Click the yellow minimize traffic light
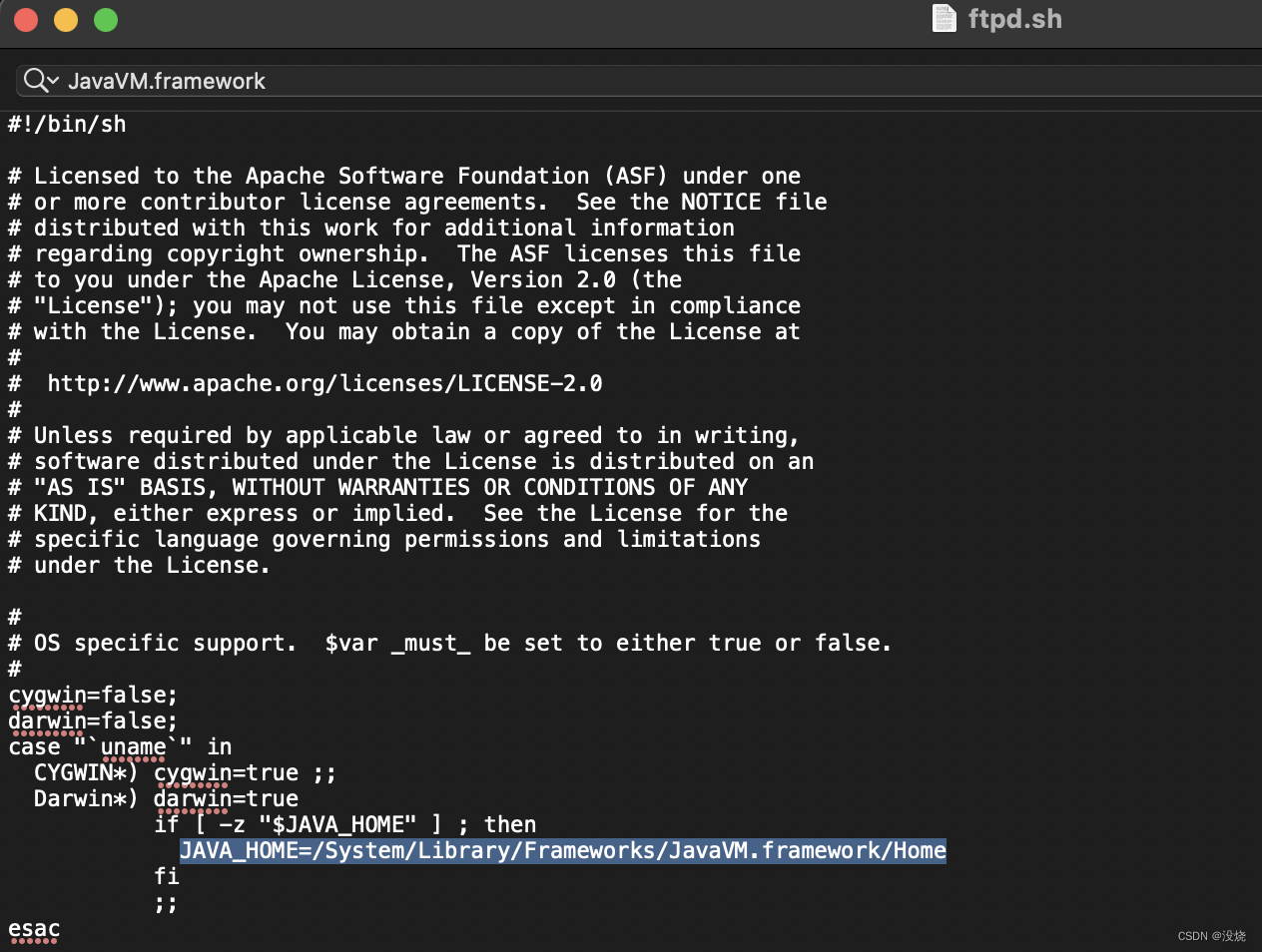The height and width of the screenshot is (952, 1262). (65, 19)
